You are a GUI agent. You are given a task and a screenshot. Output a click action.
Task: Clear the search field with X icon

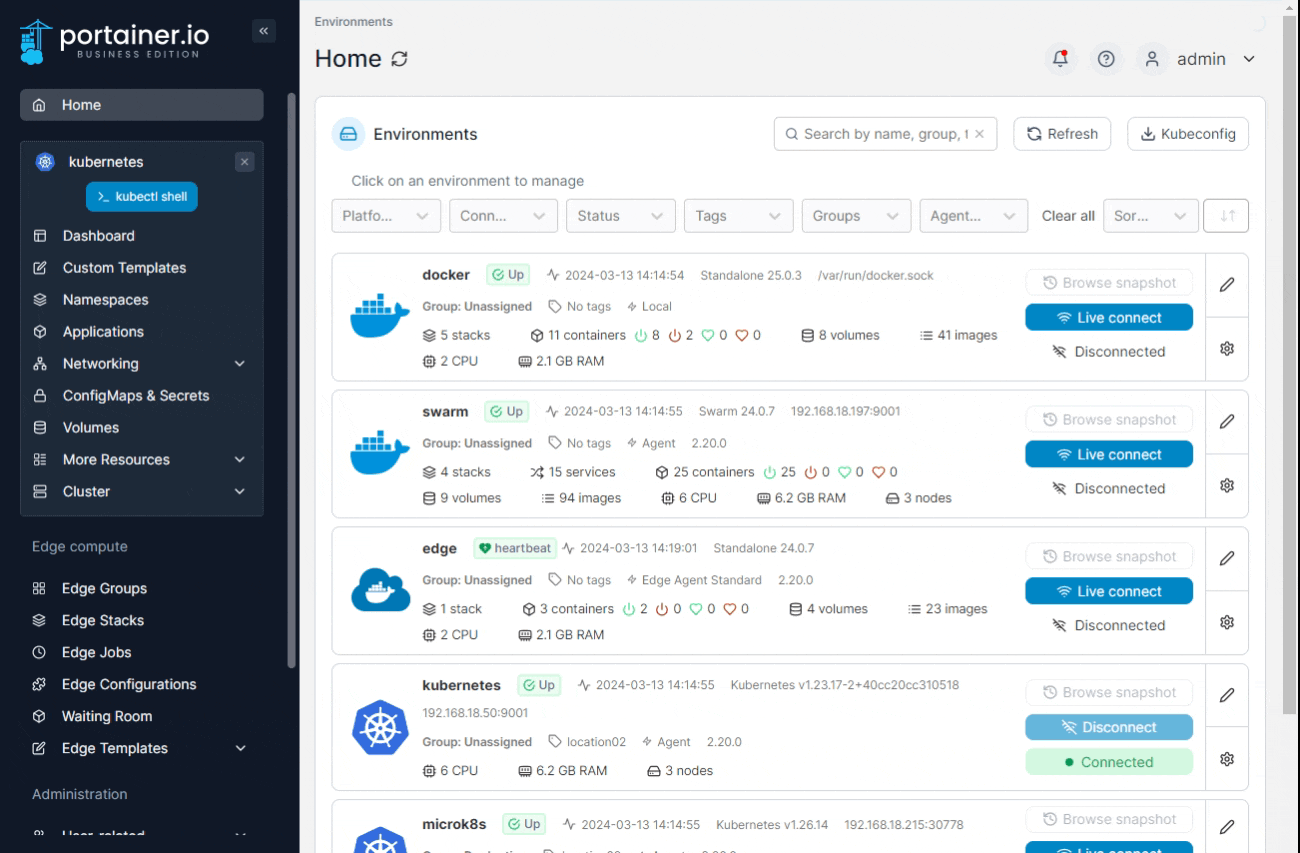coord(980,134)
